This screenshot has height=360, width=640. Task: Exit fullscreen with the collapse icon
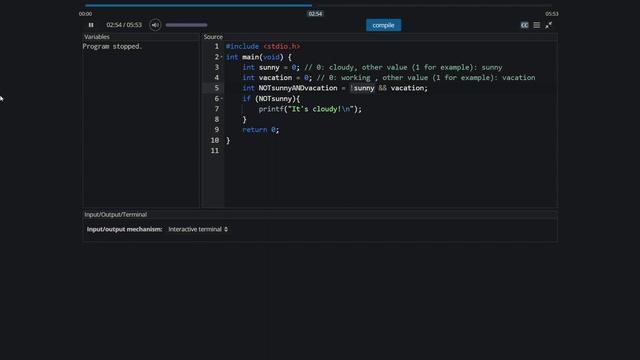[549, 25]
